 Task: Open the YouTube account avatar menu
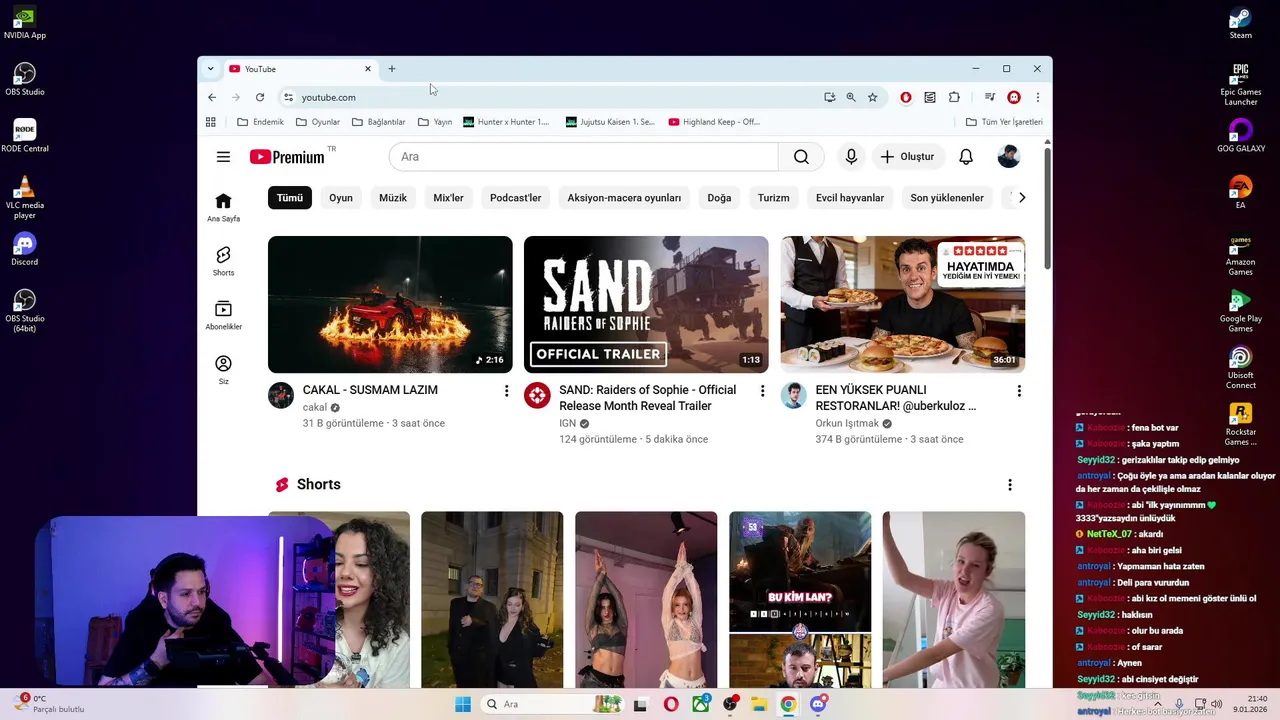pos(1008,157)
